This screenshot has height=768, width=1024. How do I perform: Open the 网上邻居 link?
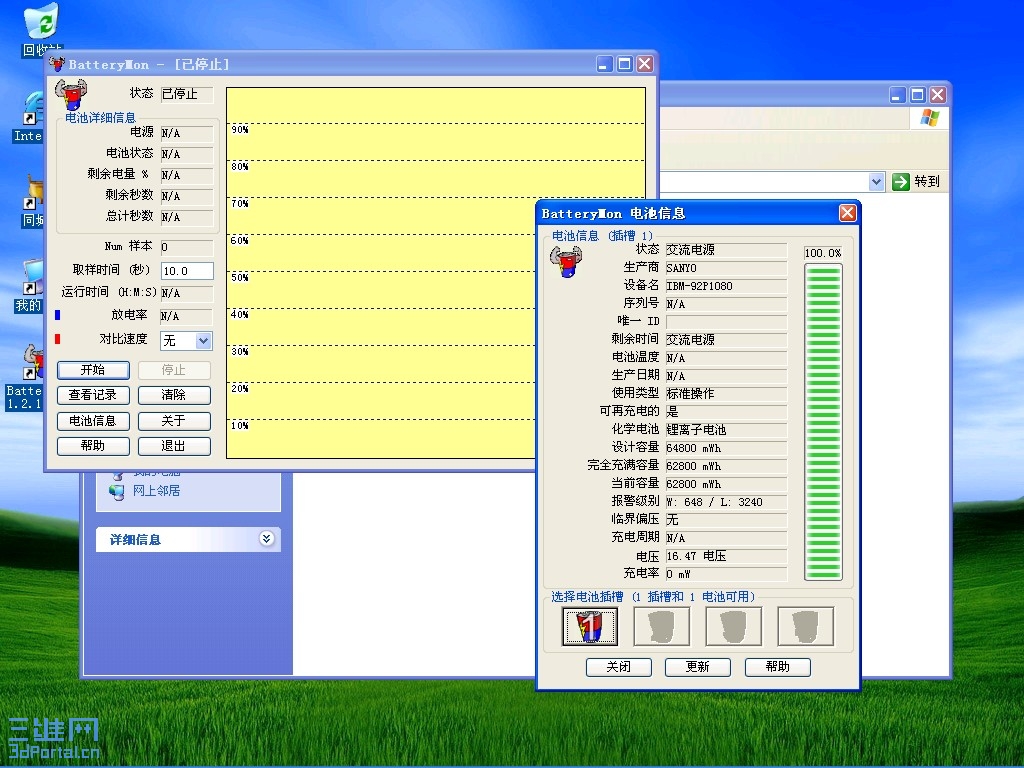(x=156, y=491)
